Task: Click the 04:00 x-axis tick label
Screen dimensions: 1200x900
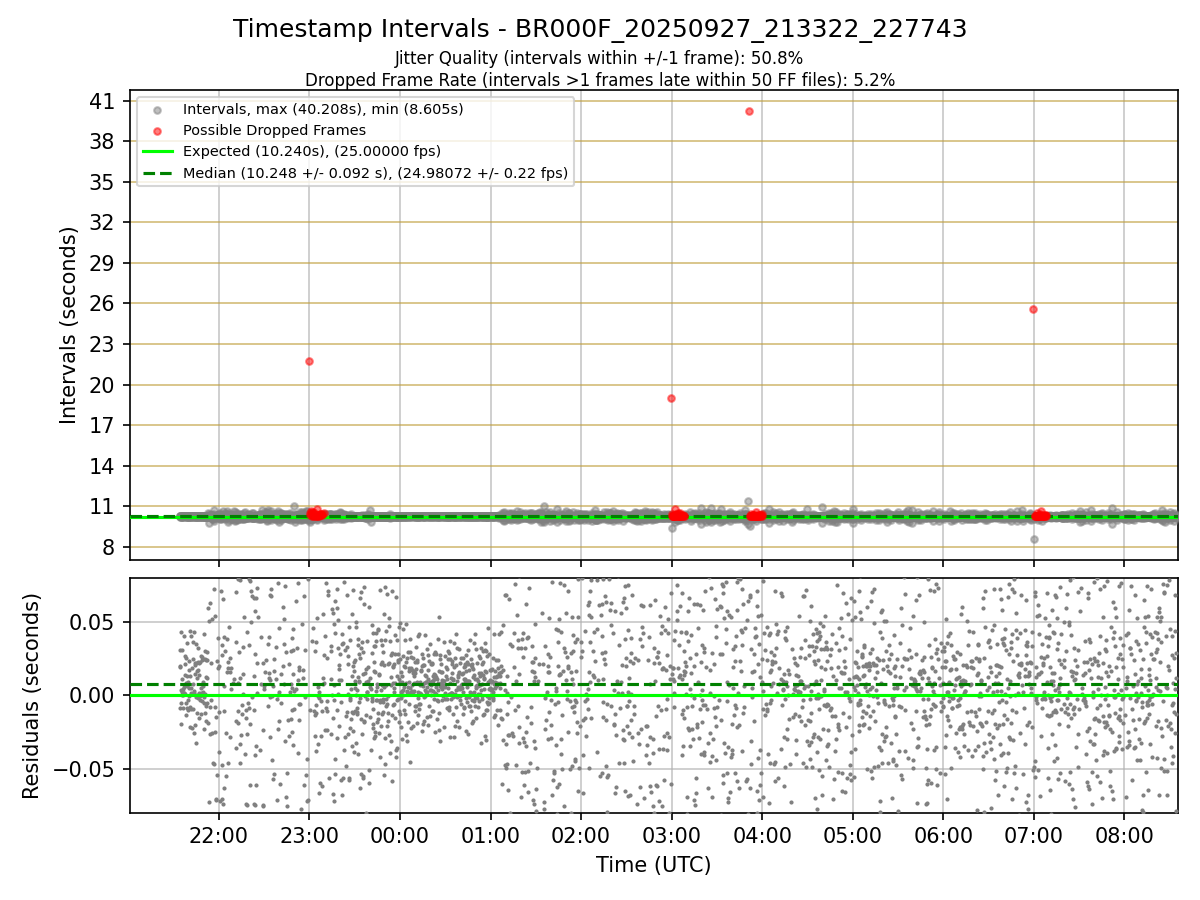Action: click(x=762, y=835)
